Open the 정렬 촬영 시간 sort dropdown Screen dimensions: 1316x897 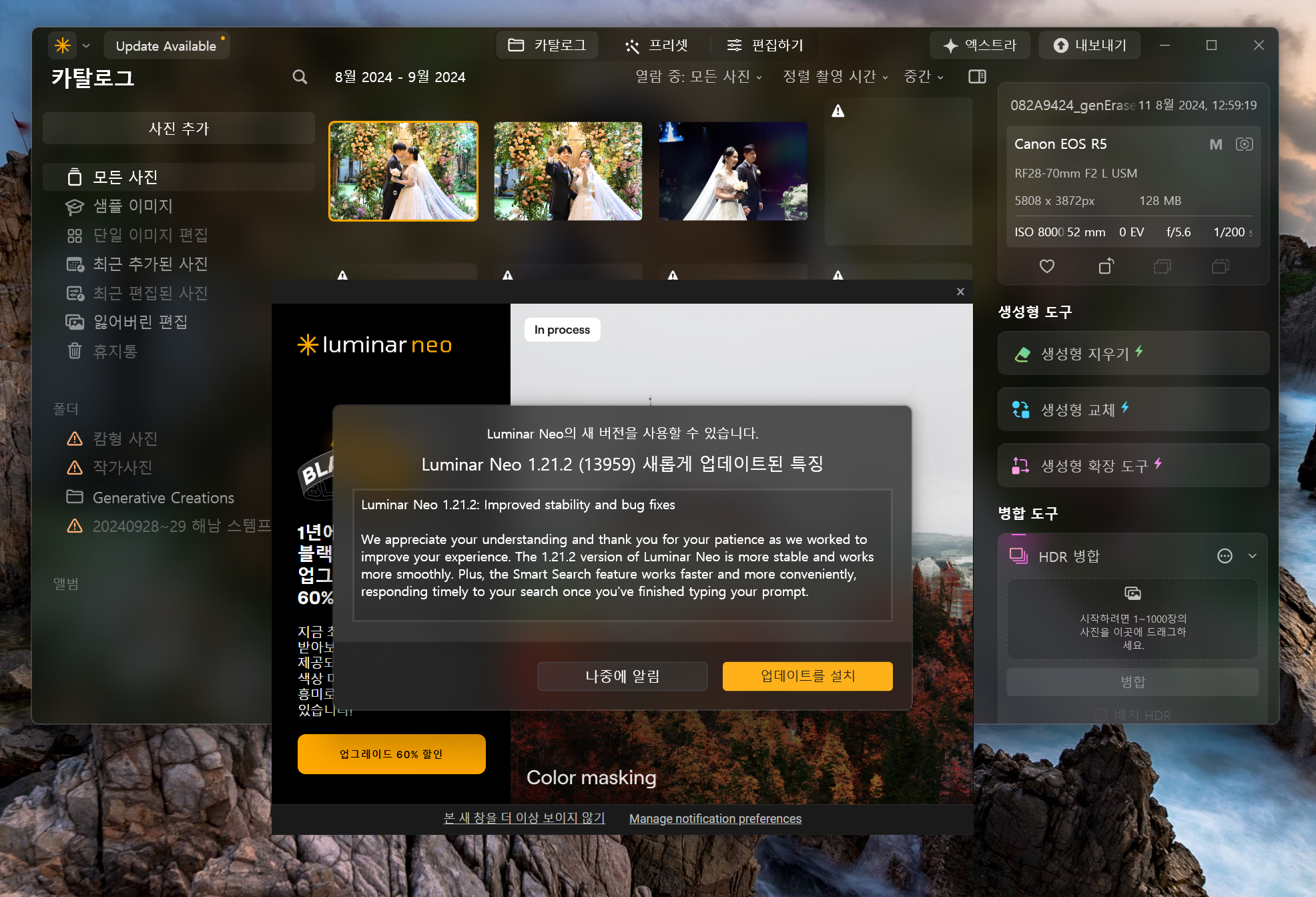click(835, 77)
